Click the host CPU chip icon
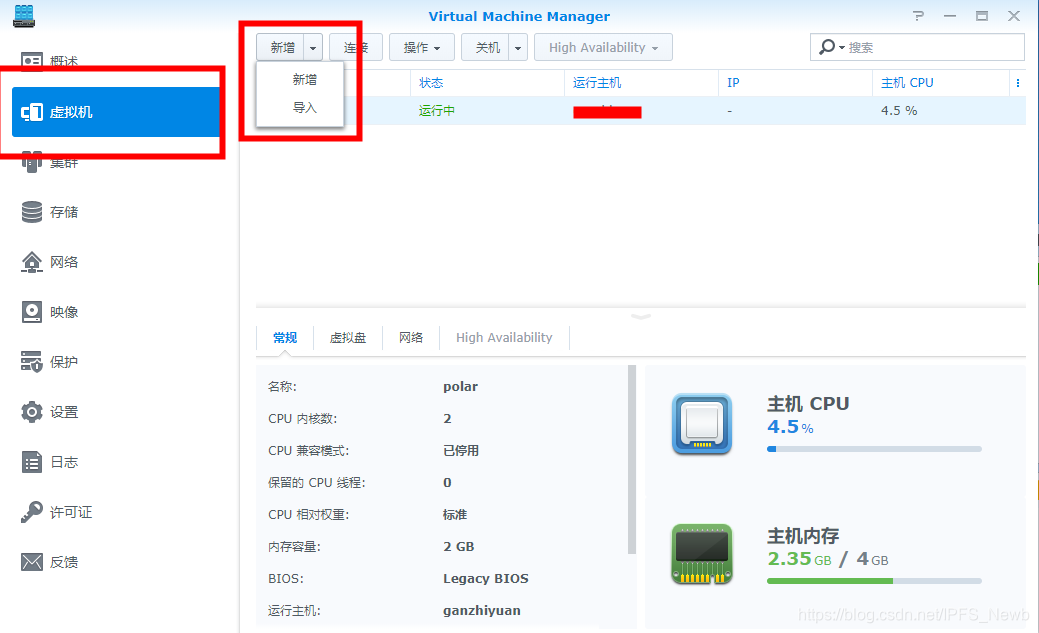The width and height of the screenshot is (1039, 633). click(x=702, y=424)
